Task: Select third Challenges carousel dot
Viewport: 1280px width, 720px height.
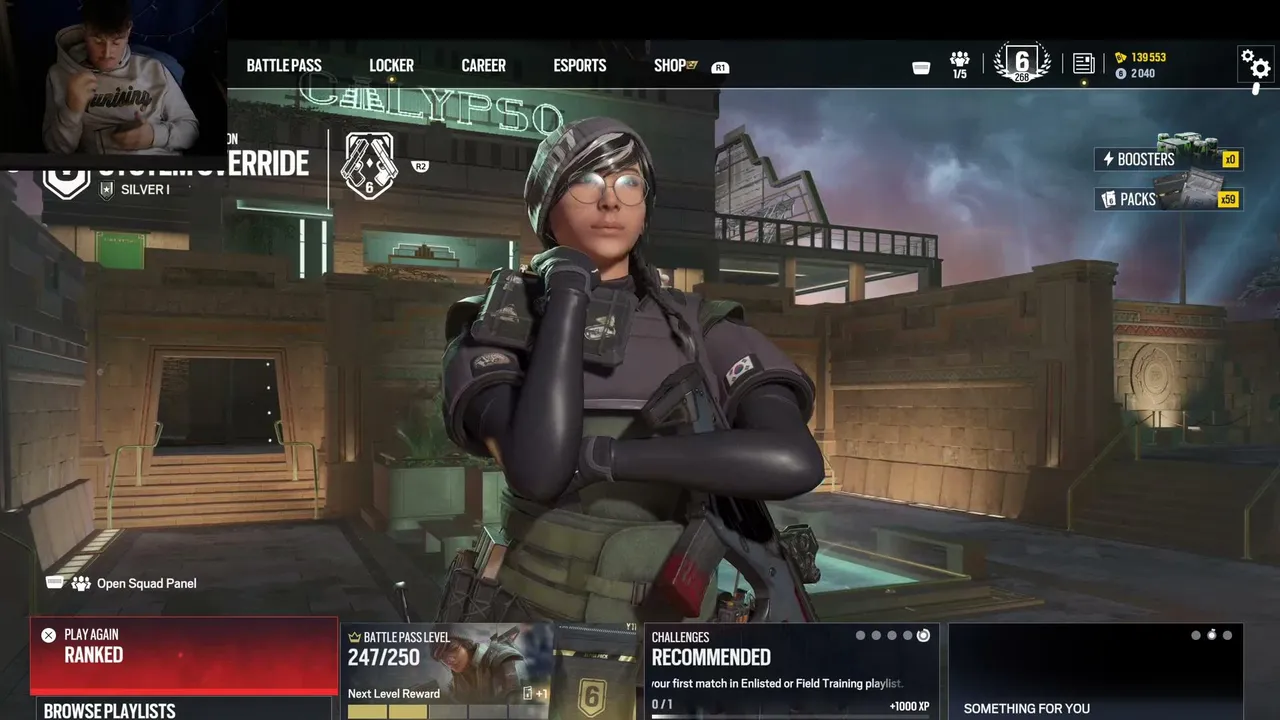Action: coord(892,635)
